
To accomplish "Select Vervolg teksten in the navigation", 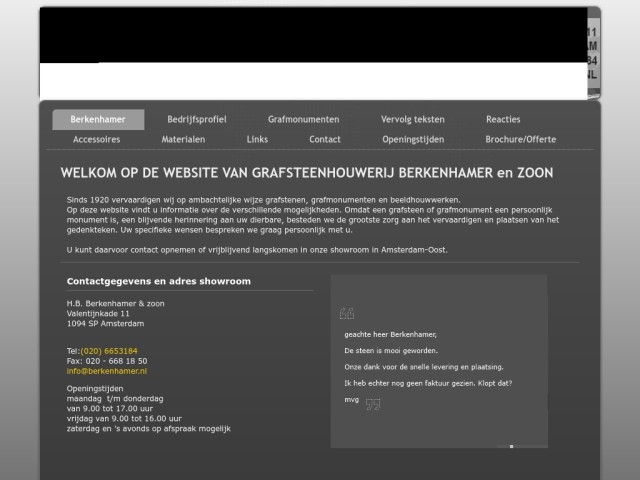I will (x=413, y=119).
